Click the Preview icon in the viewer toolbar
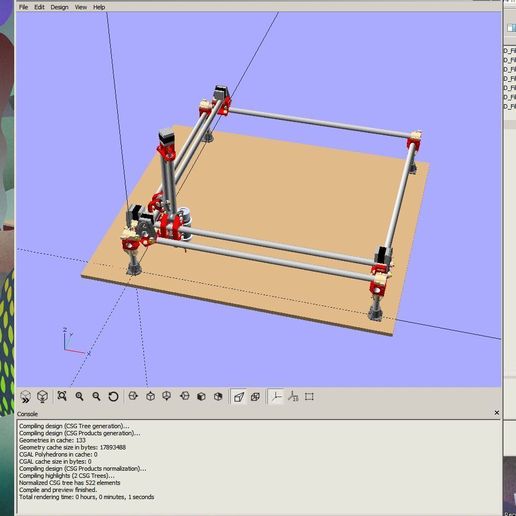This screenshot has width=516, height=516. (25, 397)
